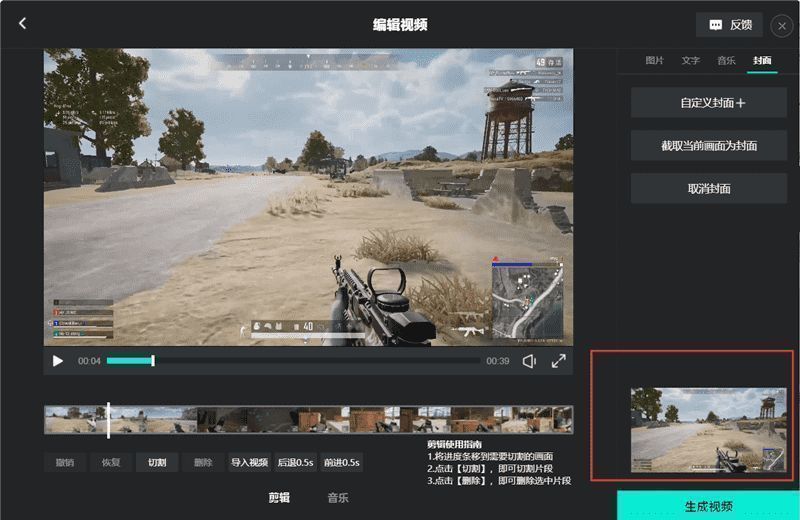The width and height of the screenshot is (800, 520).
Task: Open the 反馈 feedback dialog
Action: tap(729, 25)
